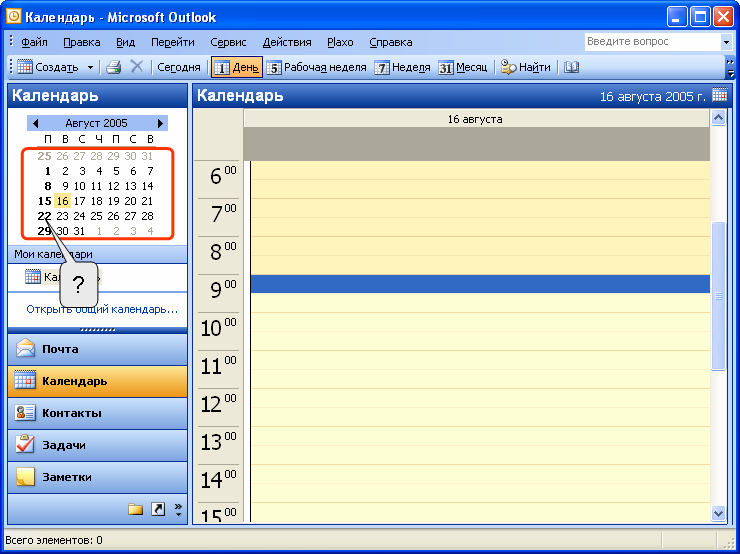The width and height of the screenshot is (740, 554).
Task: Select the 7:00 time slot
Action: (x=480, y=208)
